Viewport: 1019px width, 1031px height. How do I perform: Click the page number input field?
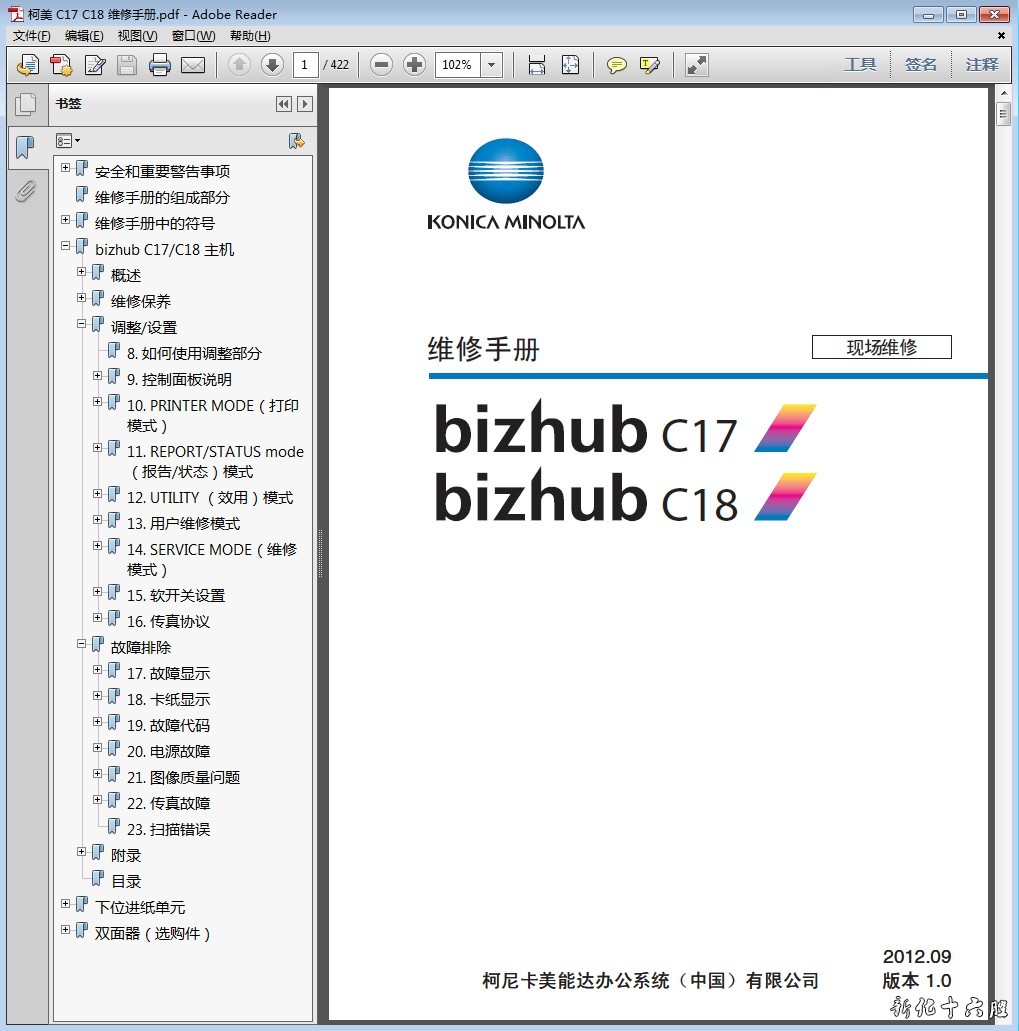pos(306,65)
